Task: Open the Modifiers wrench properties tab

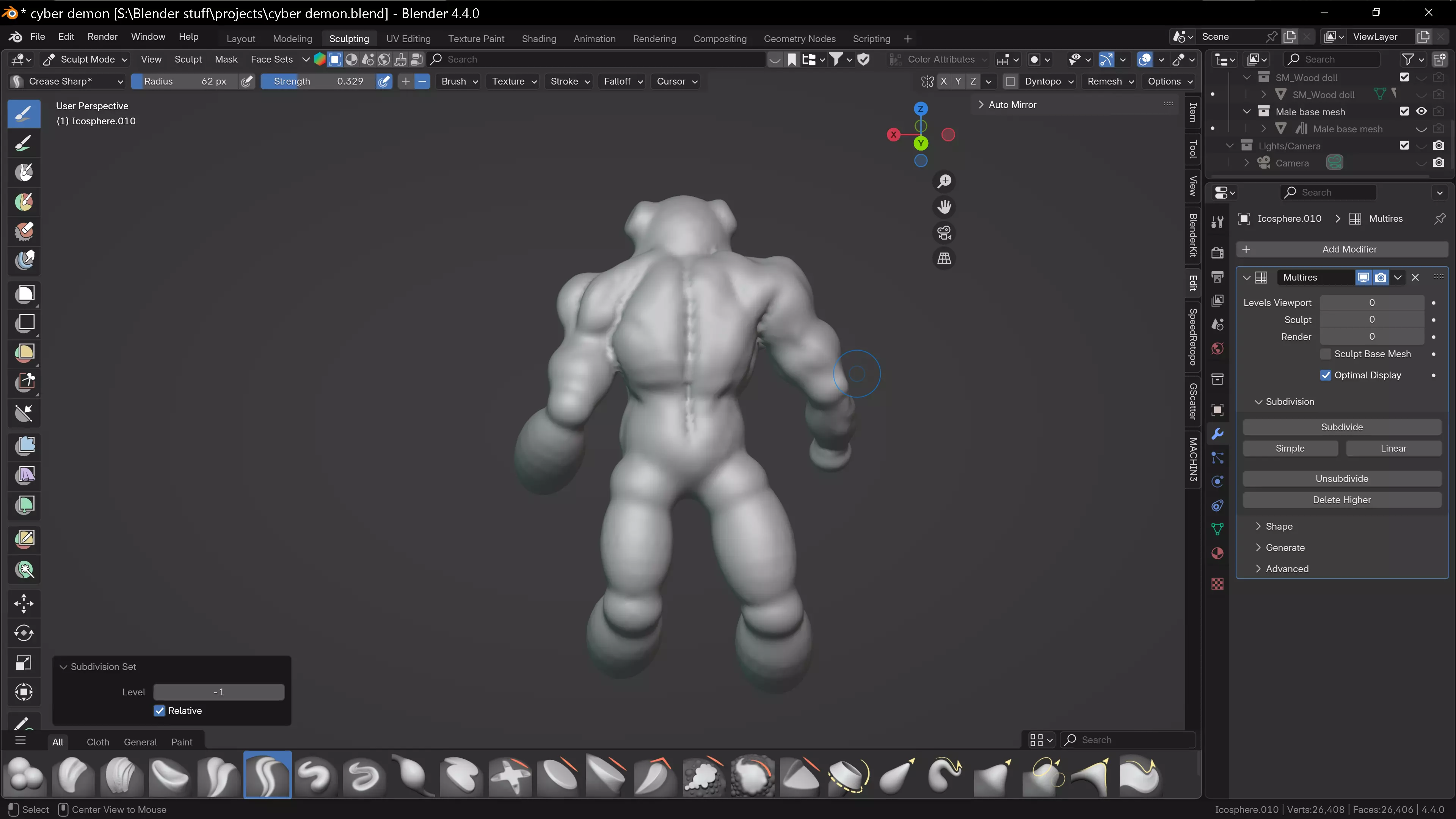Action: pos(1218,433)
